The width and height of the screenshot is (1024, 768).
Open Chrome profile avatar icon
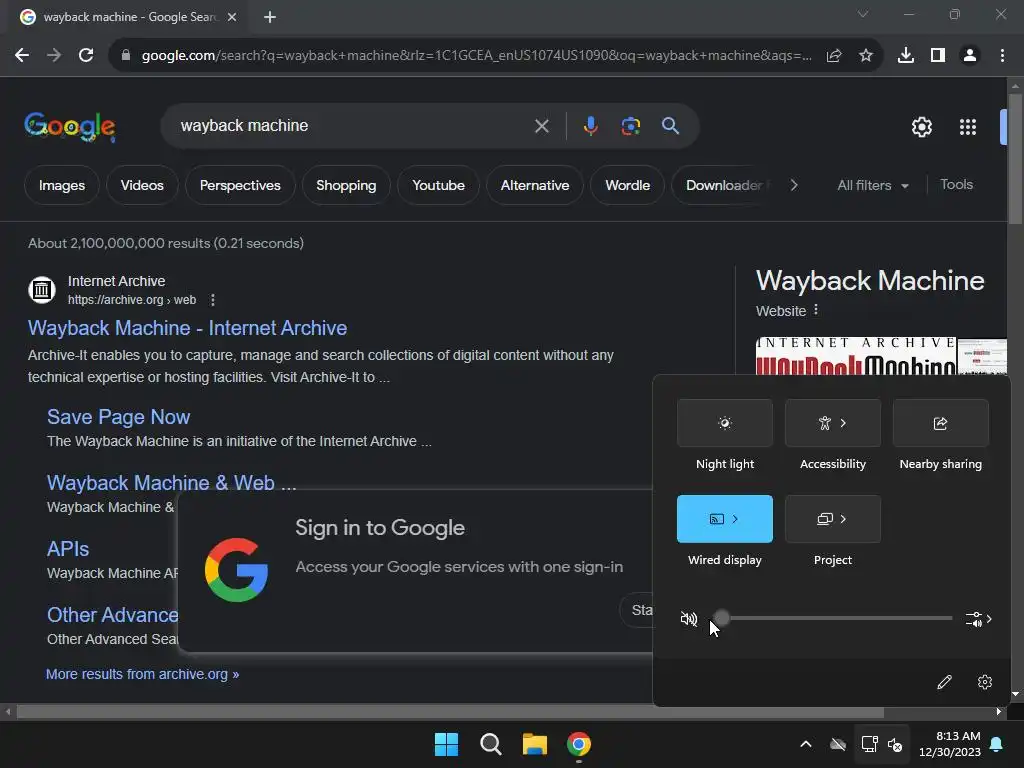970,56
